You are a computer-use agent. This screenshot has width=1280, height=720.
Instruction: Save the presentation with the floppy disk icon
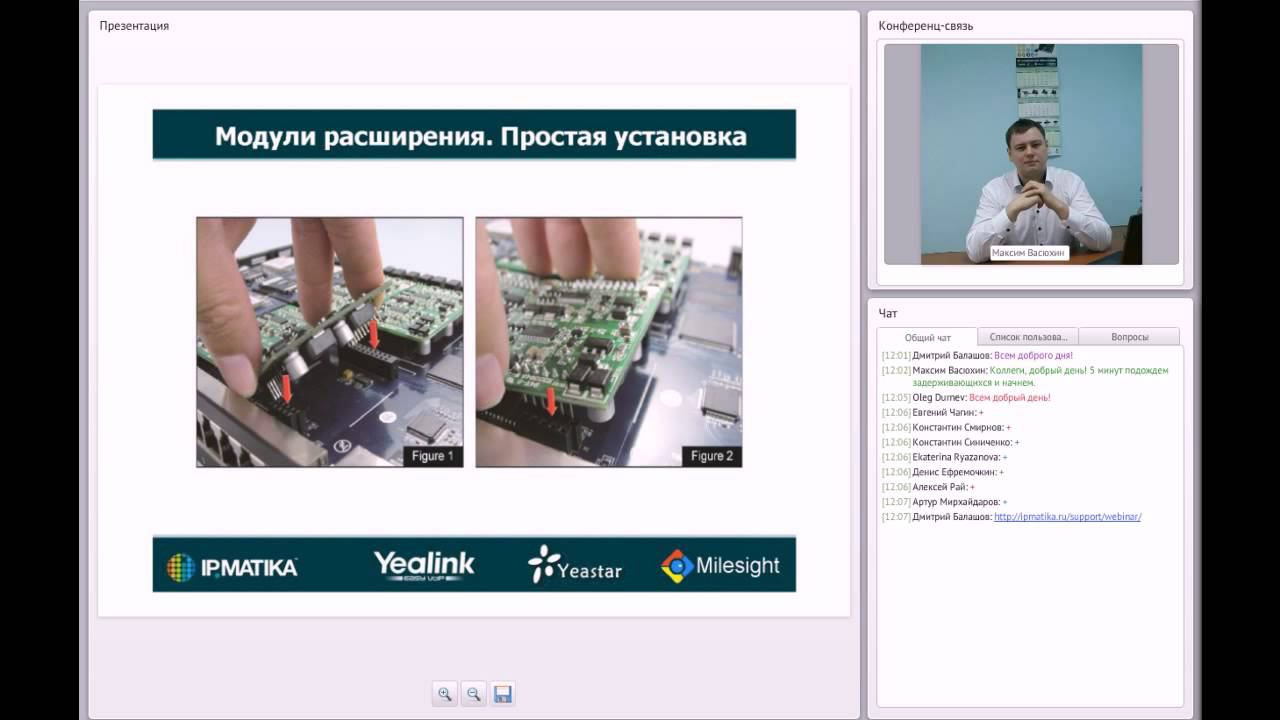point(503,694)
